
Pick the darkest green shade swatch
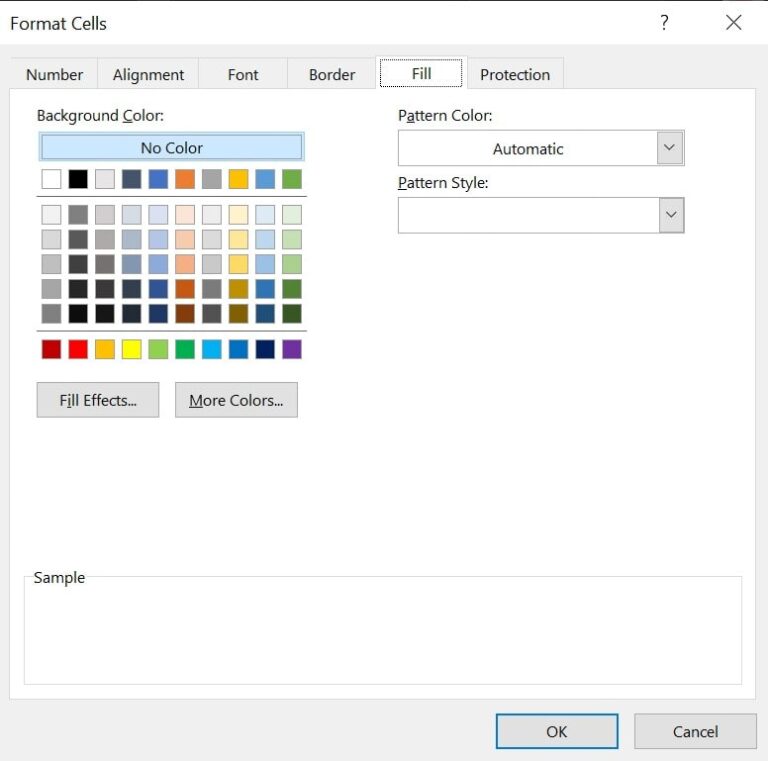(292, 313)
